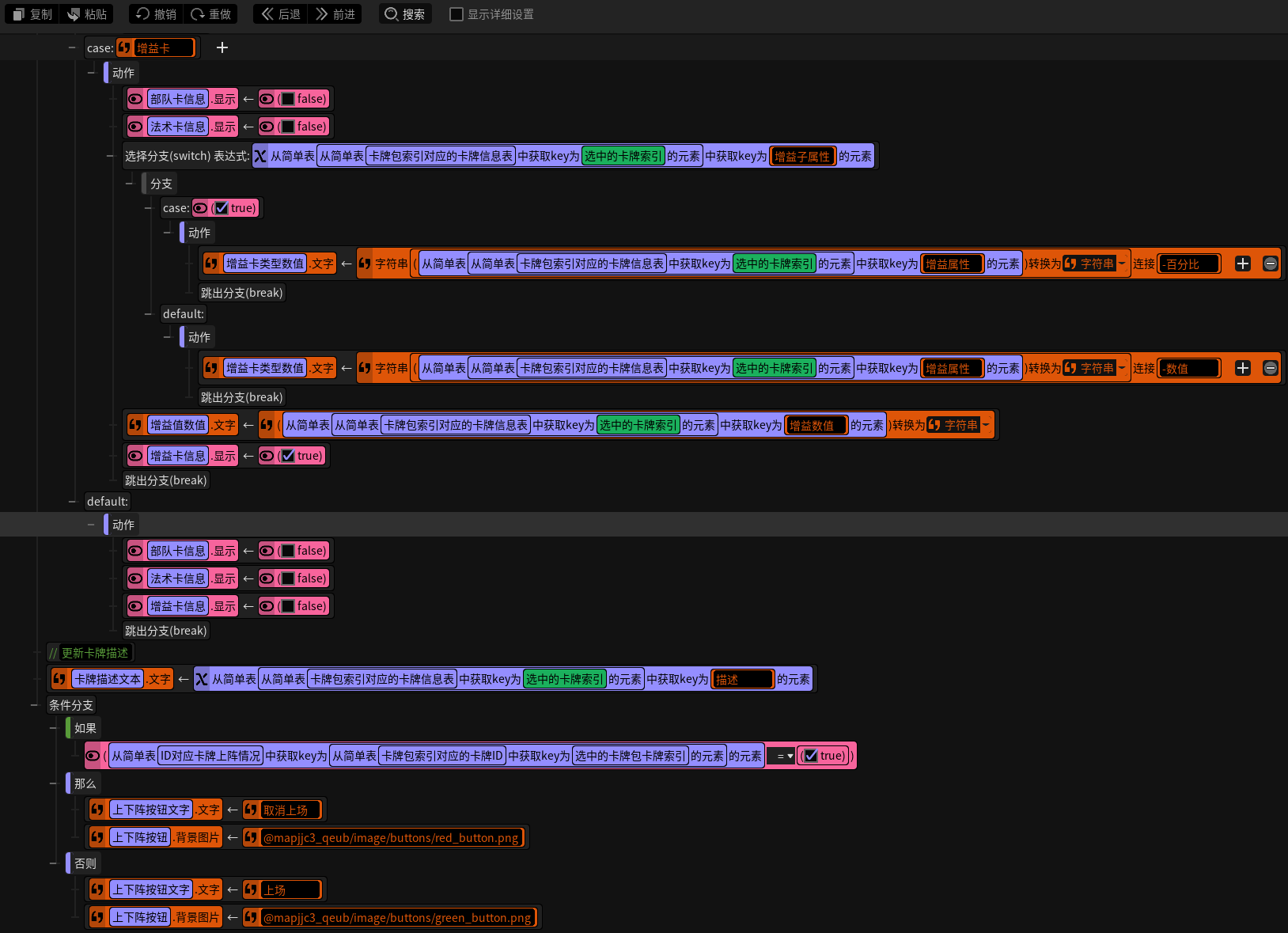Image resolution: width=1288 pixels, height=933 pixels.
Task: Click the 跳出分支(break) statement under default
Action: tap(165, 631)
